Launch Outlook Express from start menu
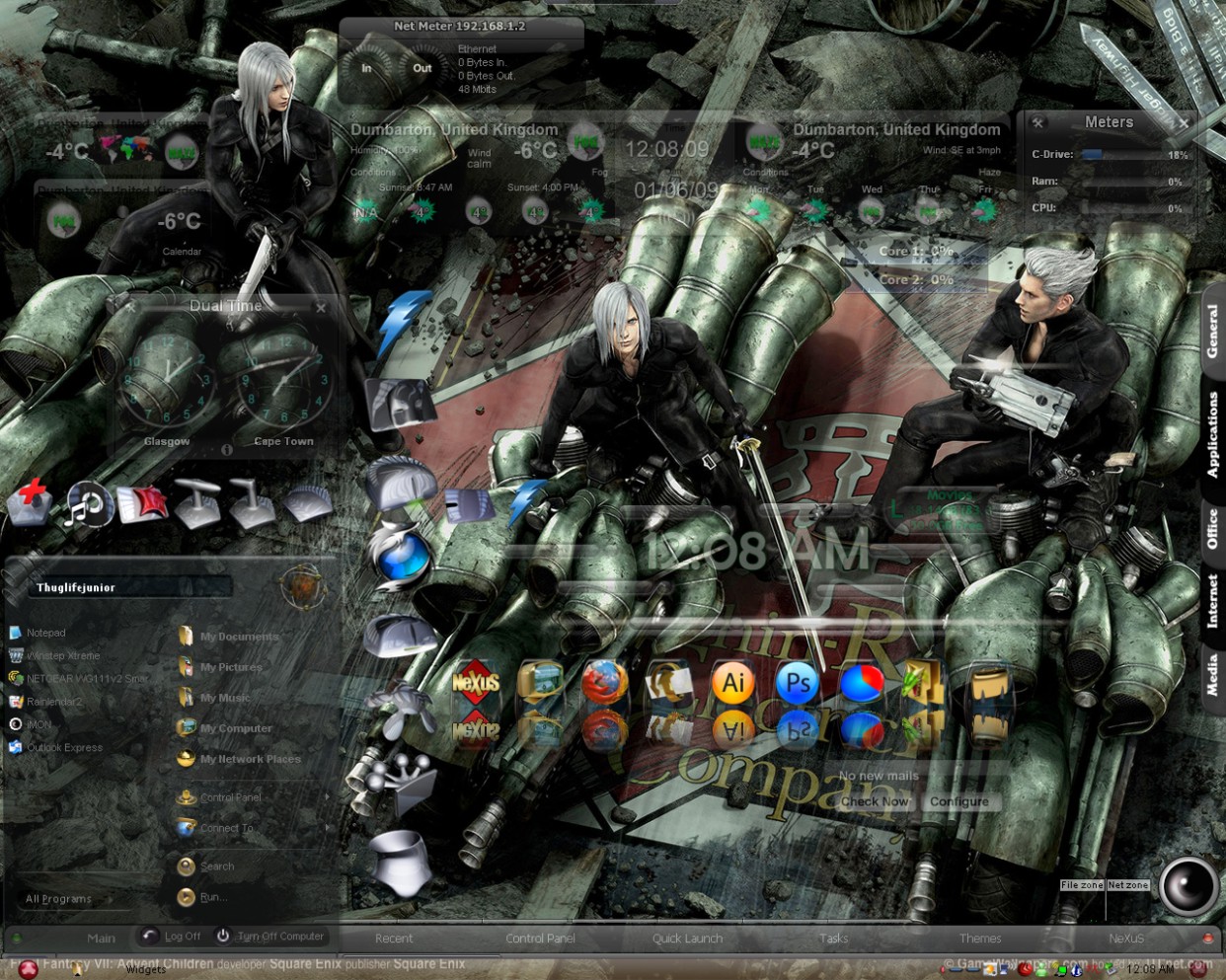Screen dimensions: 1226x980 click(x=55, y=747)
